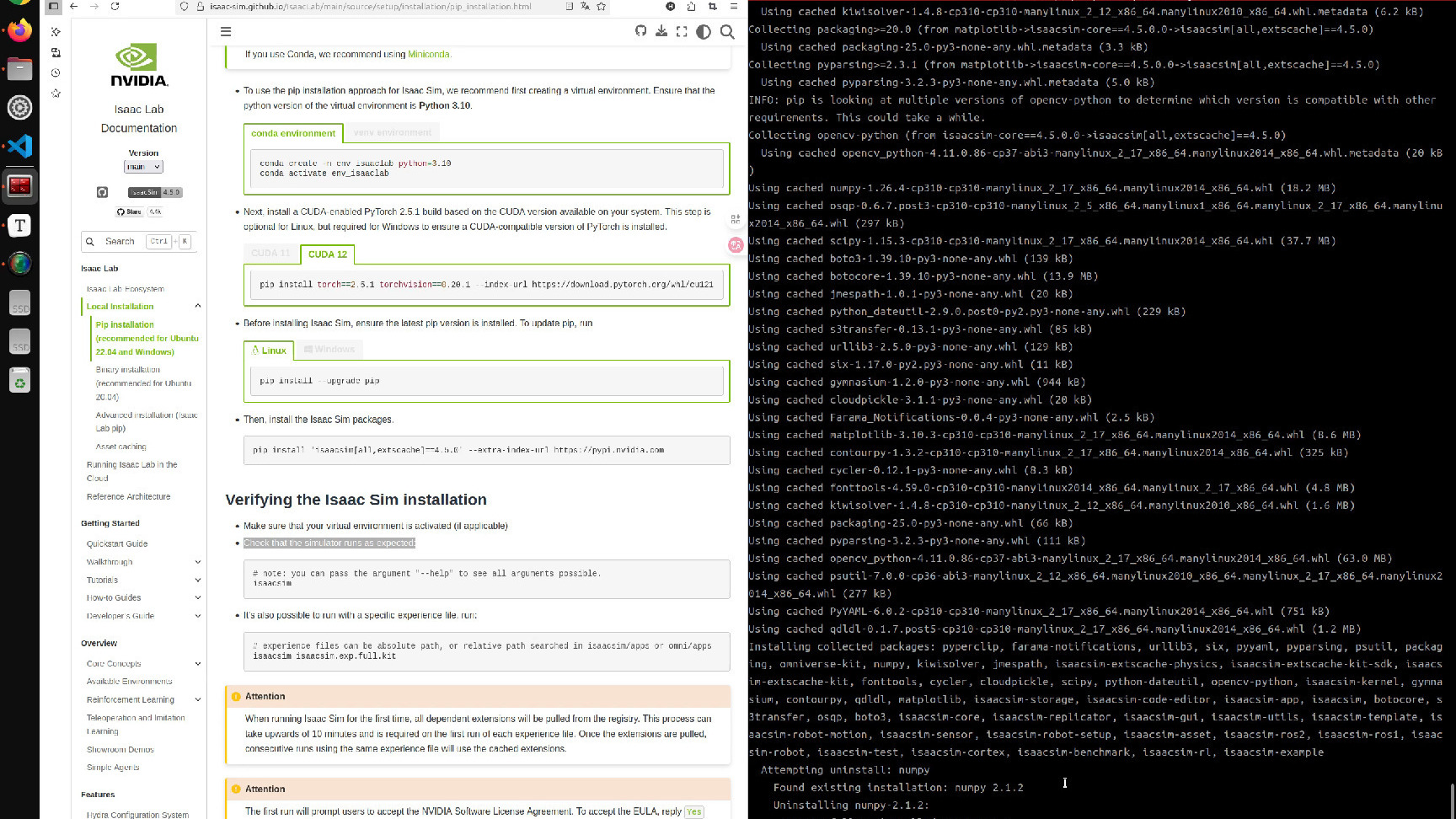This screenshot has height=819, width=1456.
Task: Open the browser sidebar synced tabs icon
Action: (x=56, y=52)
